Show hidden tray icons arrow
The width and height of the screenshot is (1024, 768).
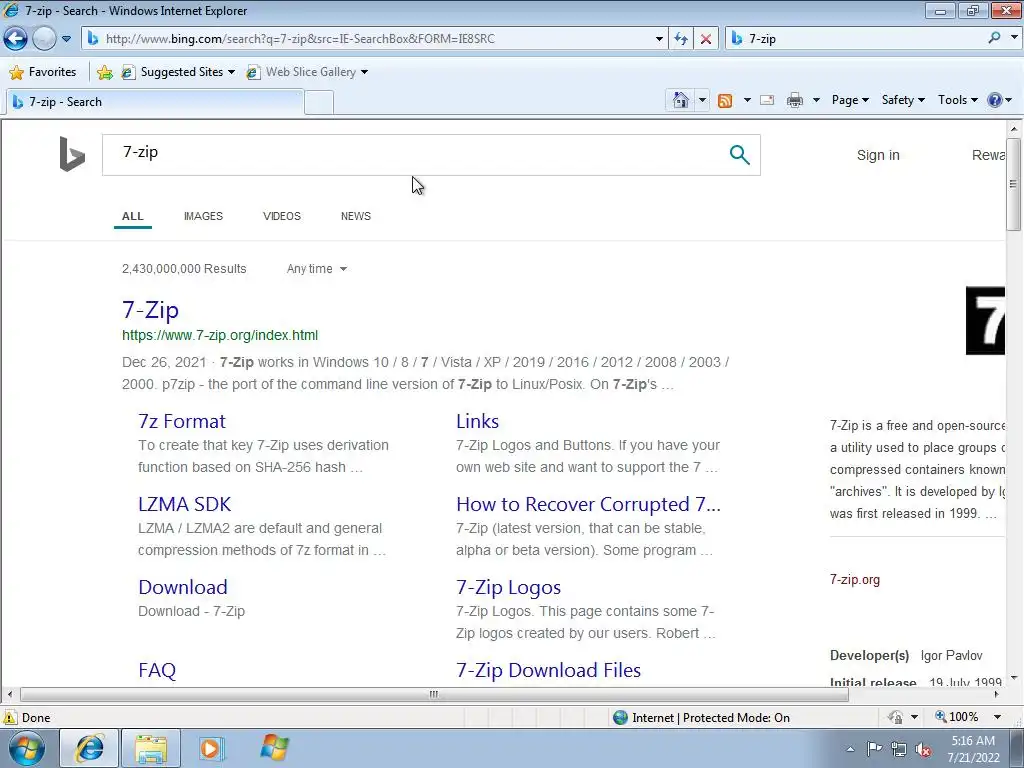click(850, 749)
